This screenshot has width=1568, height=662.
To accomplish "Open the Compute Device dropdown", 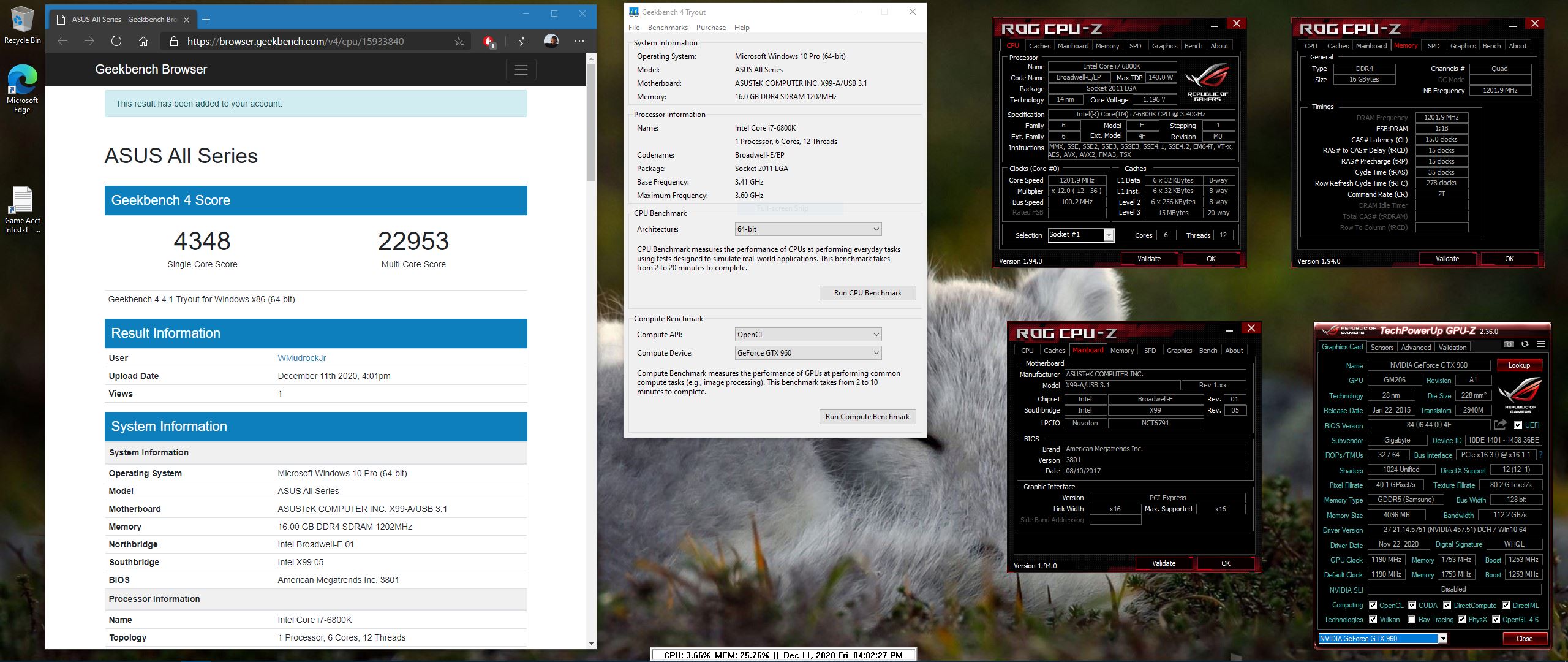I will [809, 353].
